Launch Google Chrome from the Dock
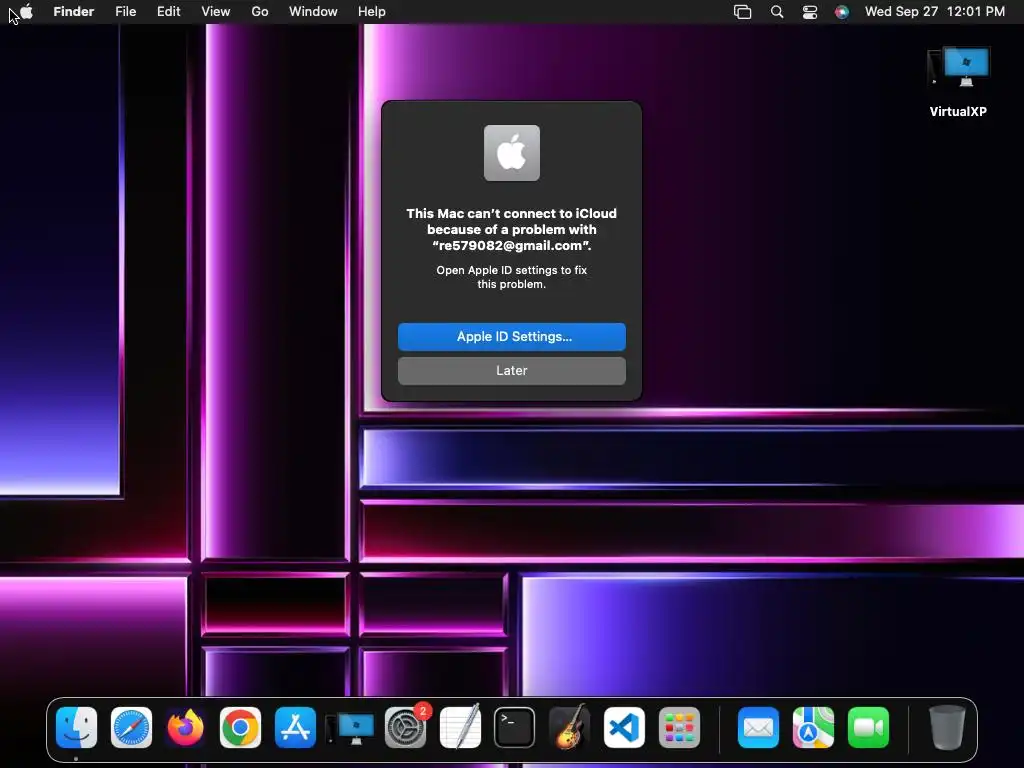Viewport: 1024px width, 768px height. [x=240, y=728]
